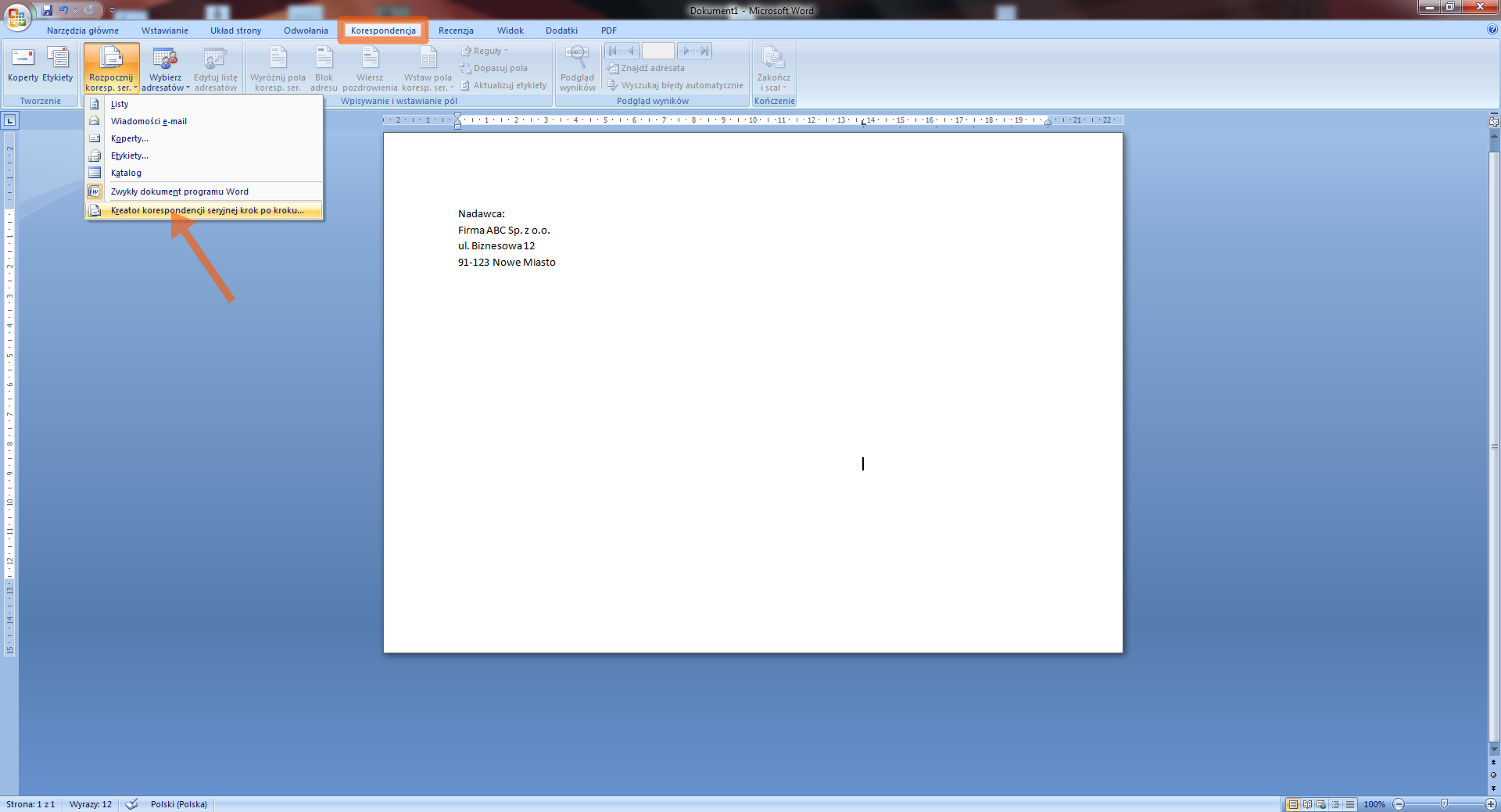Screen dimensions: 1501x812
Task: Open the Układ strony ribbon tab
Action: coord(235,30)
